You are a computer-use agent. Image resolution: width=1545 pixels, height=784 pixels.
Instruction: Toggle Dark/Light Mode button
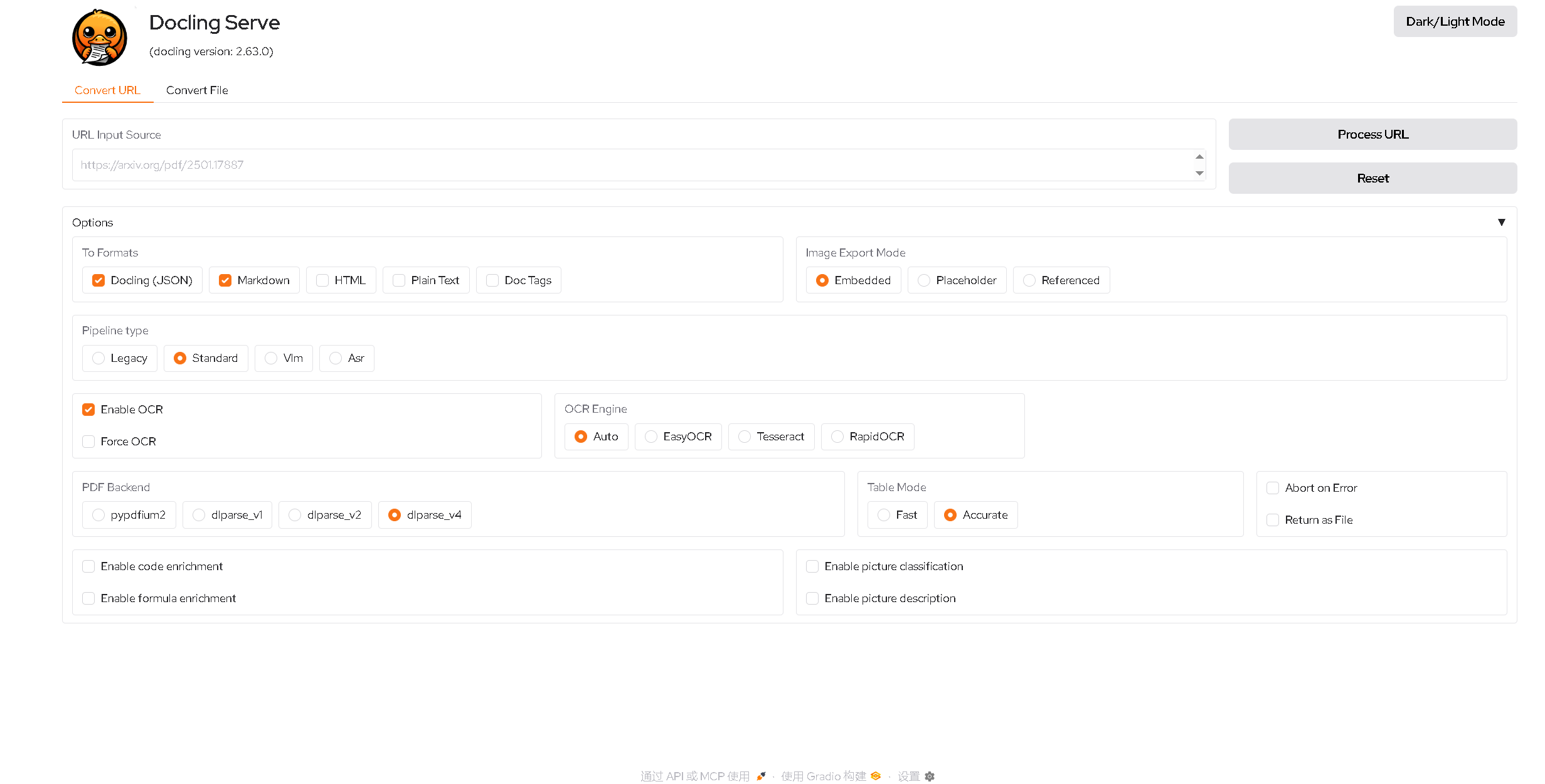click(x=1455, y=22)
